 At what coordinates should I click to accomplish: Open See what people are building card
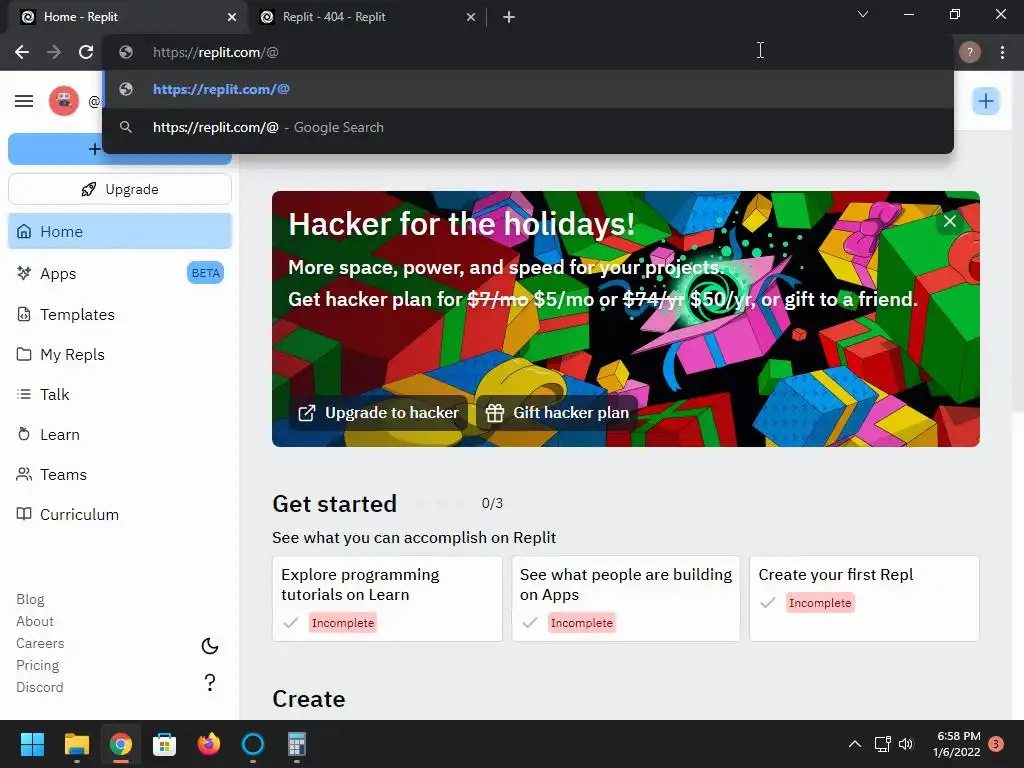626,599
